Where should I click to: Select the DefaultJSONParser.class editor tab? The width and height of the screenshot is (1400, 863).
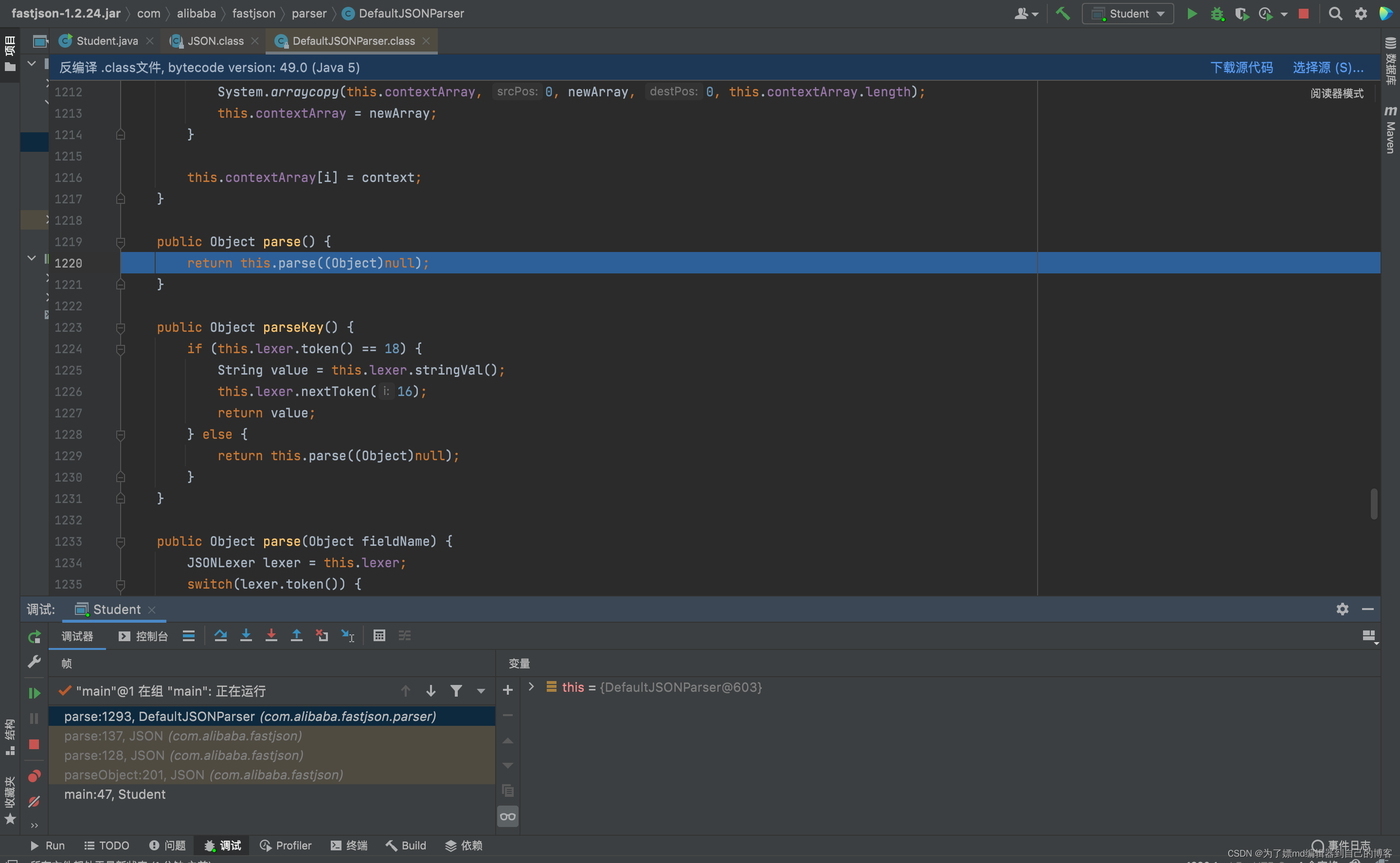click(x=353, y=41)
